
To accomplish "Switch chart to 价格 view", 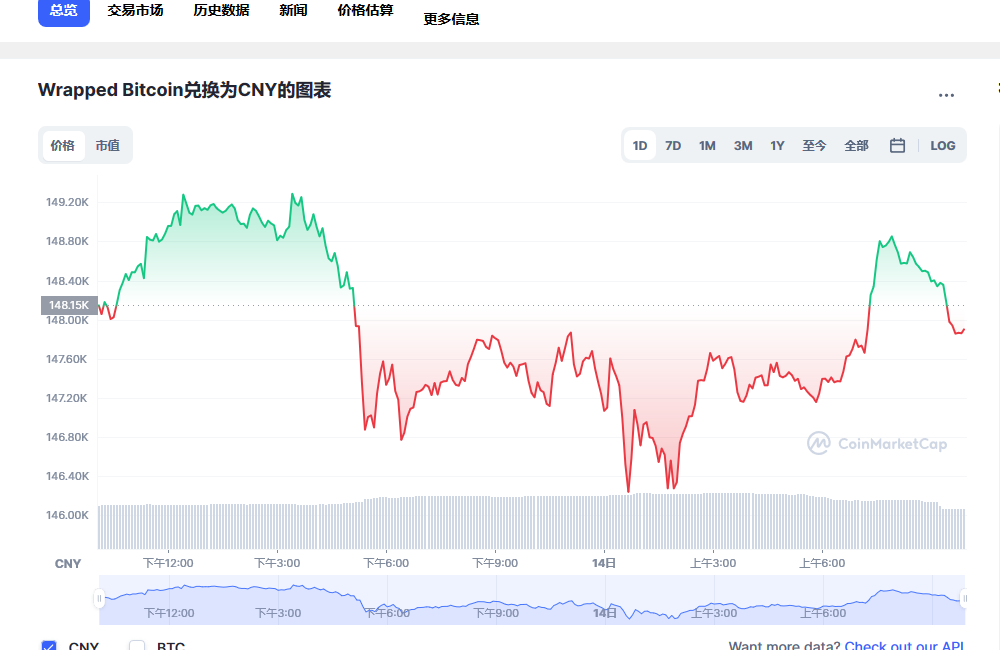I will tap(63, 145).
